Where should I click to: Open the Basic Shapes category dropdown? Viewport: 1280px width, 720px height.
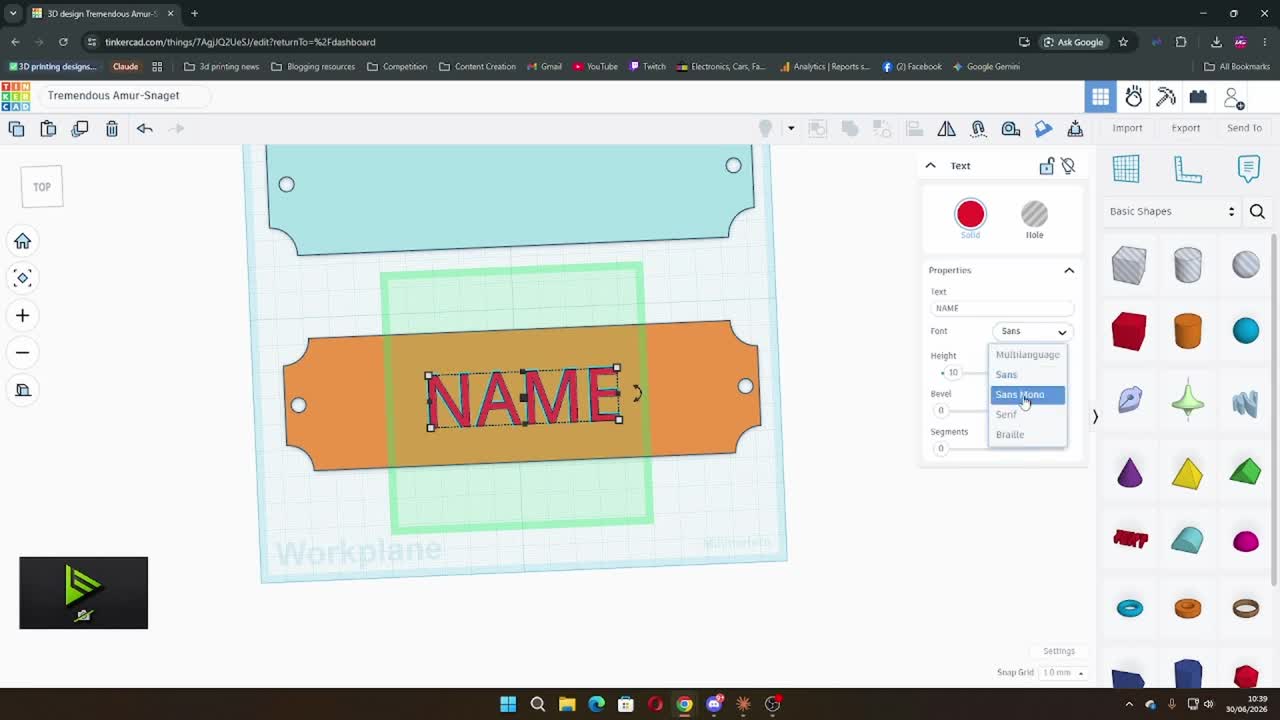click(x=1172, y=211)
